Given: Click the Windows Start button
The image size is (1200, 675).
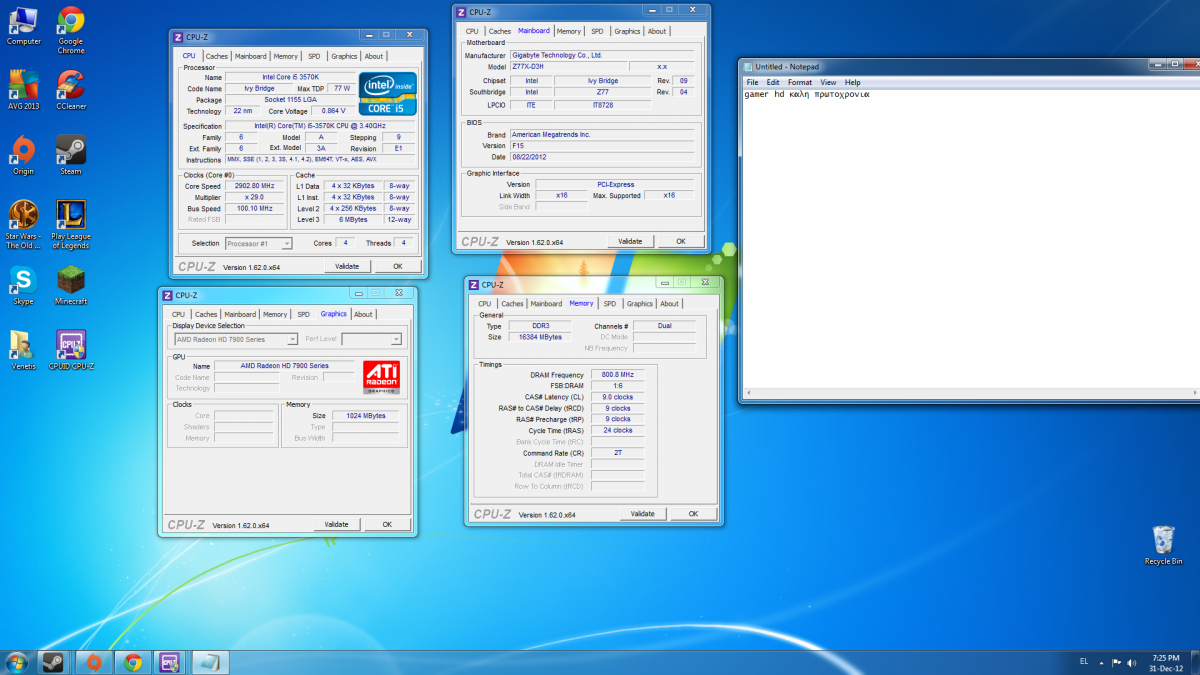Looking at the screenshot, I should (16, 662).
